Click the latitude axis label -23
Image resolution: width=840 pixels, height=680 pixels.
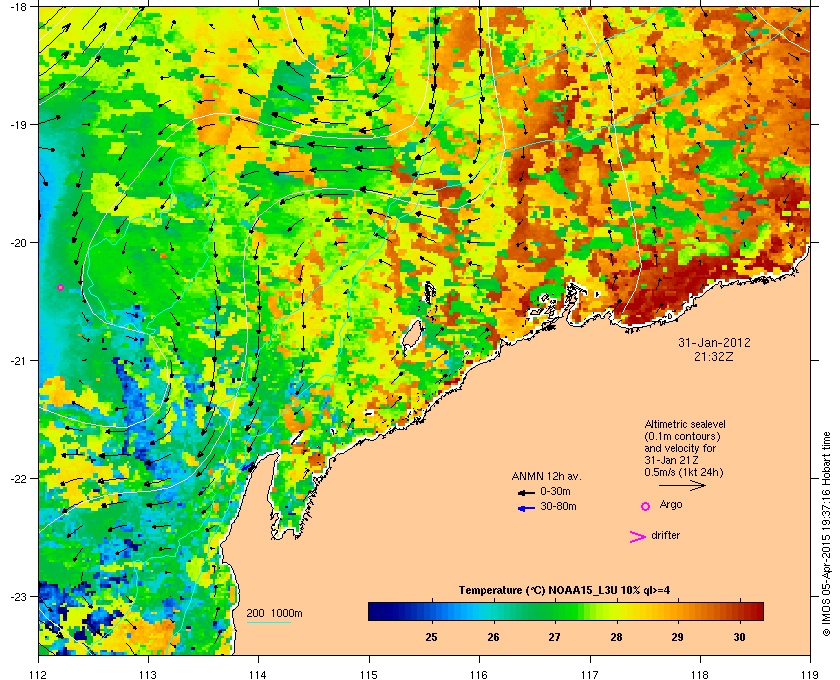point(18,596)
